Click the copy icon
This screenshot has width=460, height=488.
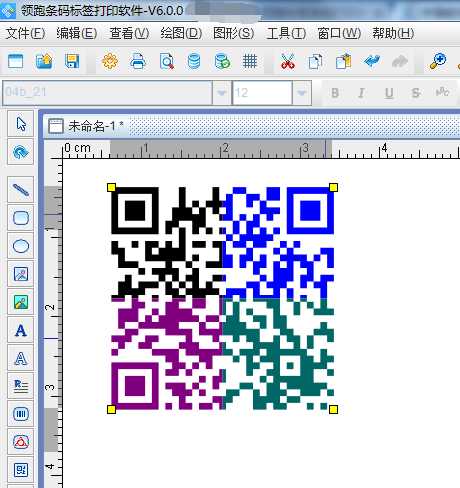(315, 61)
